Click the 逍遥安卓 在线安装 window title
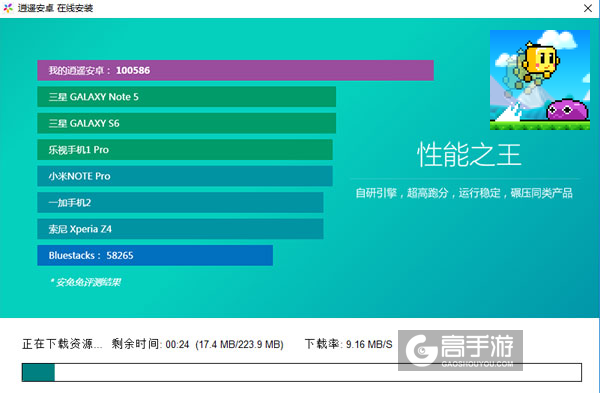 click(55, 8)
